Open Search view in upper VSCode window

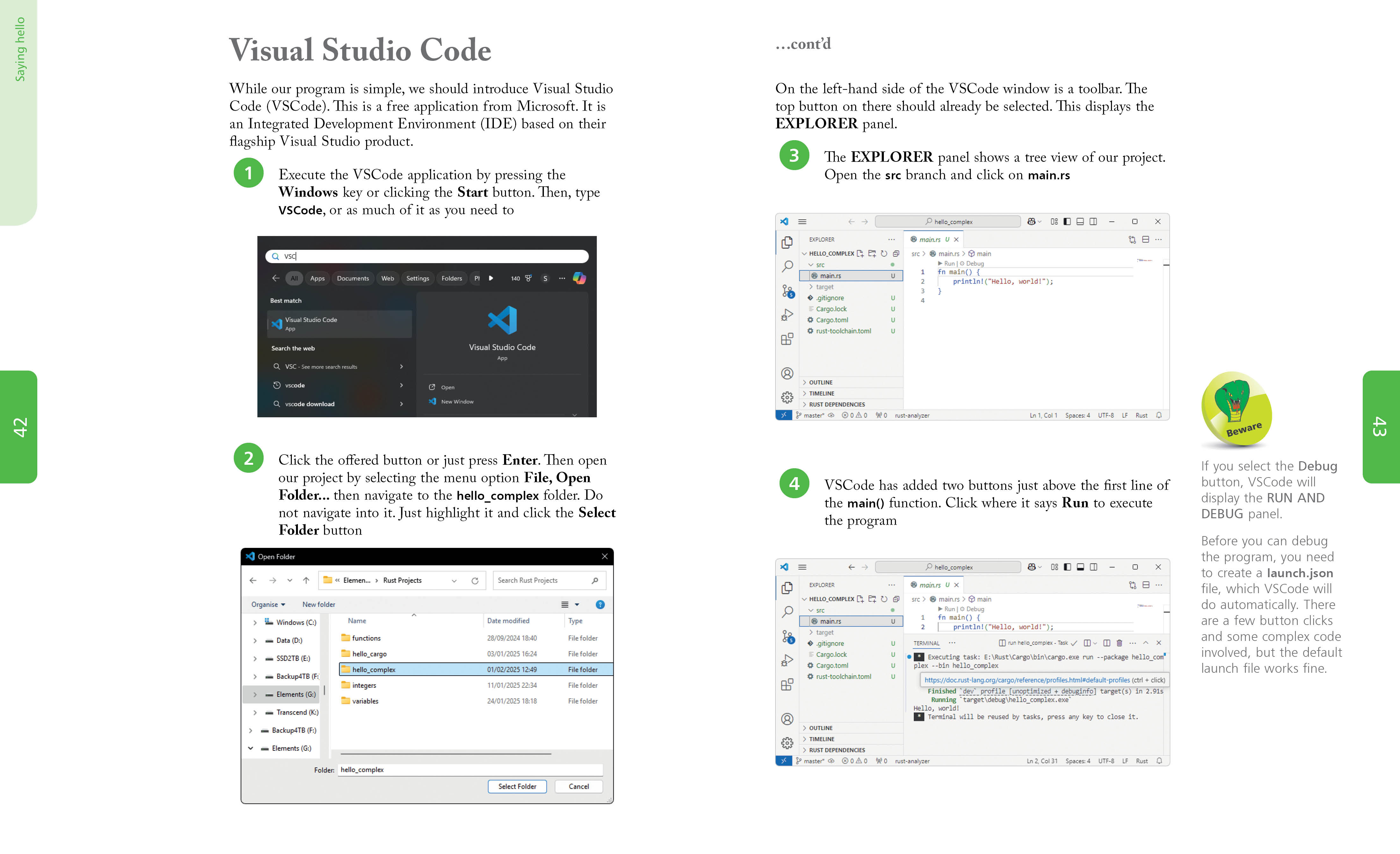787,266
